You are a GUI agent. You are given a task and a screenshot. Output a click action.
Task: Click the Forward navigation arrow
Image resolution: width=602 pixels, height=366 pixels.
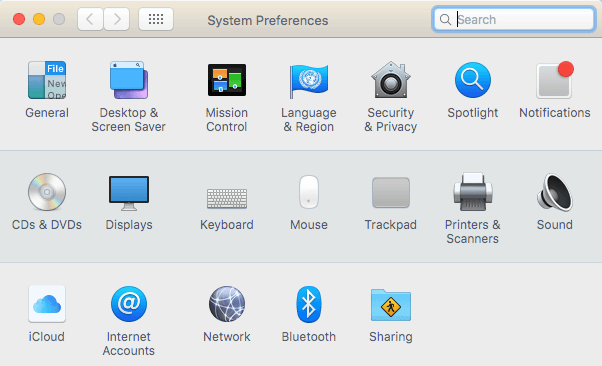pos(116,19)
